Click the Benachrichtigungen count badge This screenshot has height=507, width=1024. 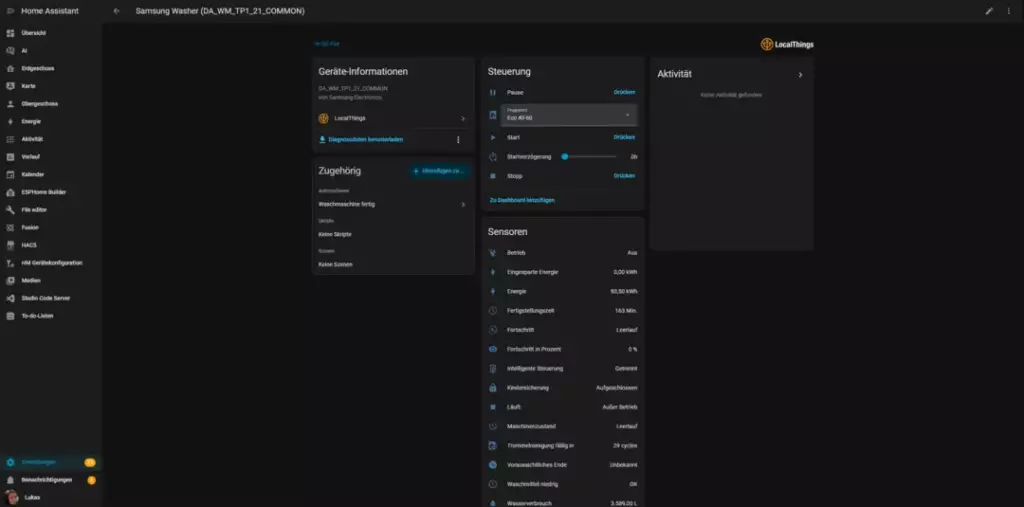(91, 480)
